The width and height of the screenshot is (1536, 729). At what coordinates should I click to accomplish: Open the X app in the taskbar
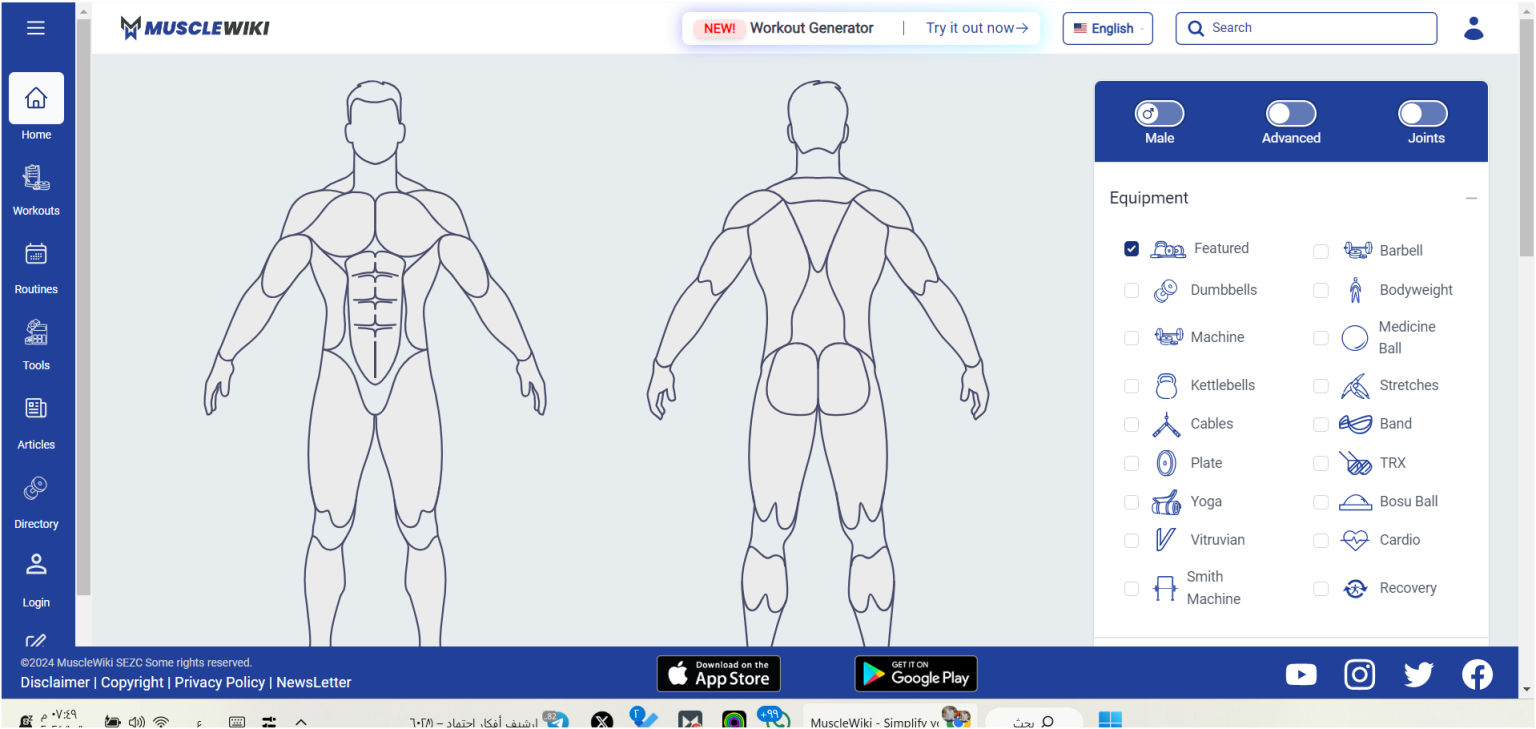[601, 720]
